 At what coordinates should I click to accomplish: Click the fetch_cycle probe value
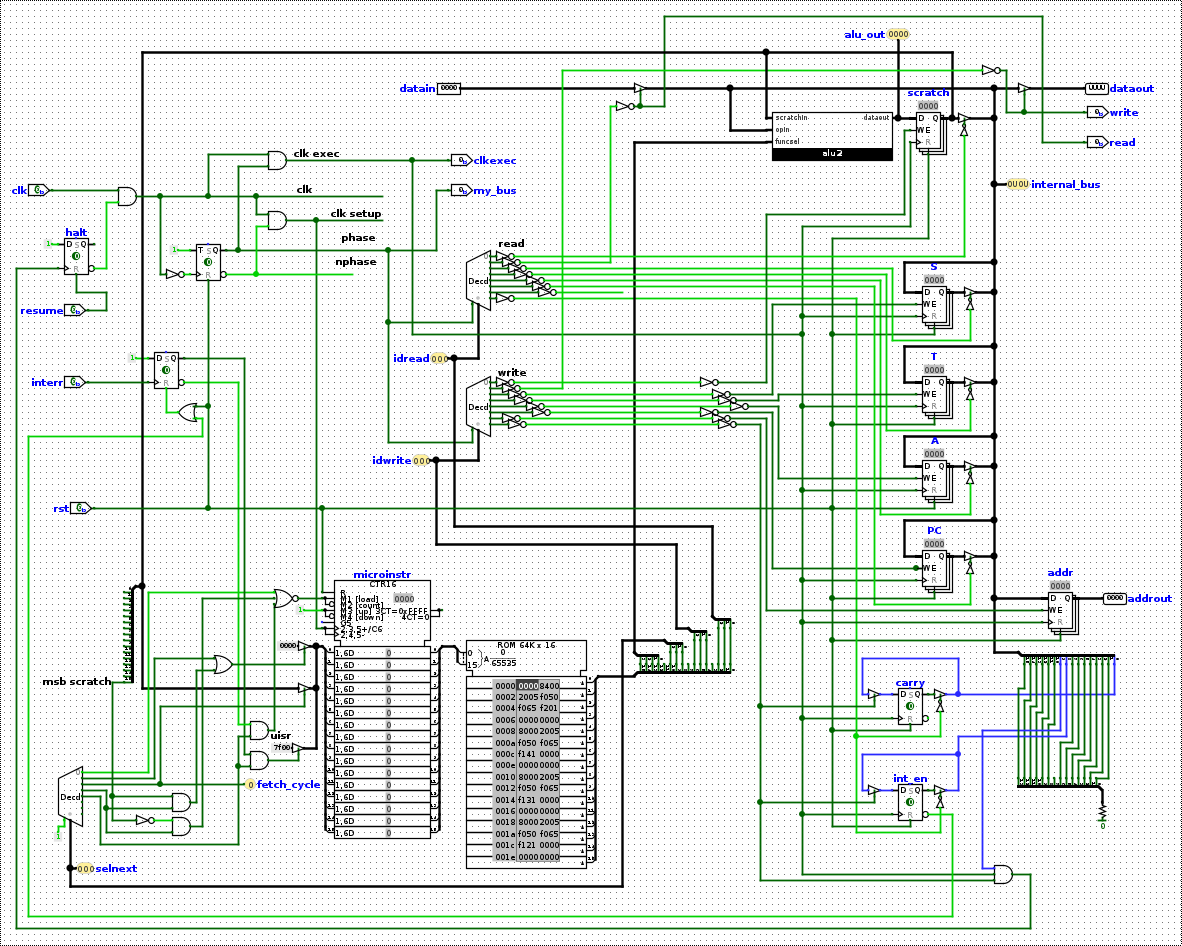click(251, 785)
